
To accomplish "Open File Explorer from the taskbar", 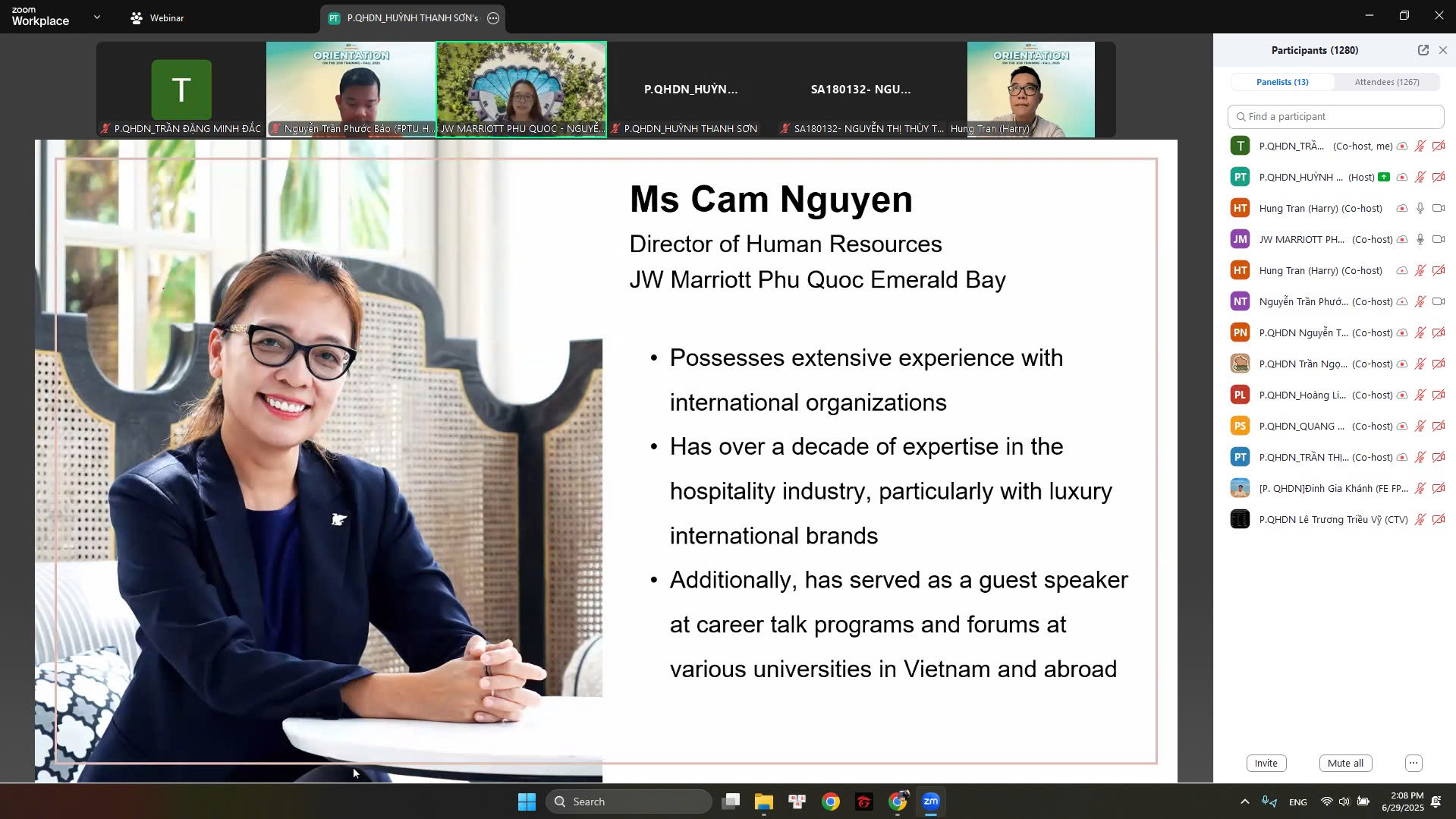I will click(x=763, y=802).
